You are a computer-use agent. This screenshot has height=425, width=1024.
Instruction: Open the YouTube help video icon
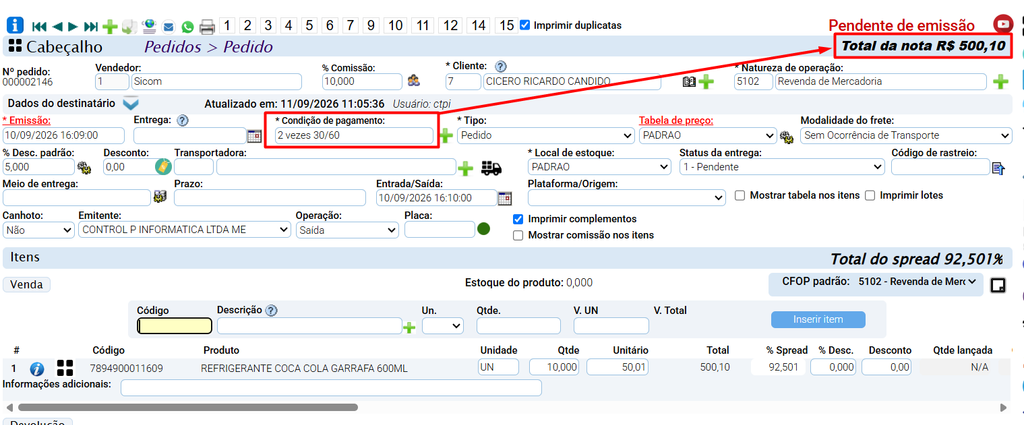1002,24
